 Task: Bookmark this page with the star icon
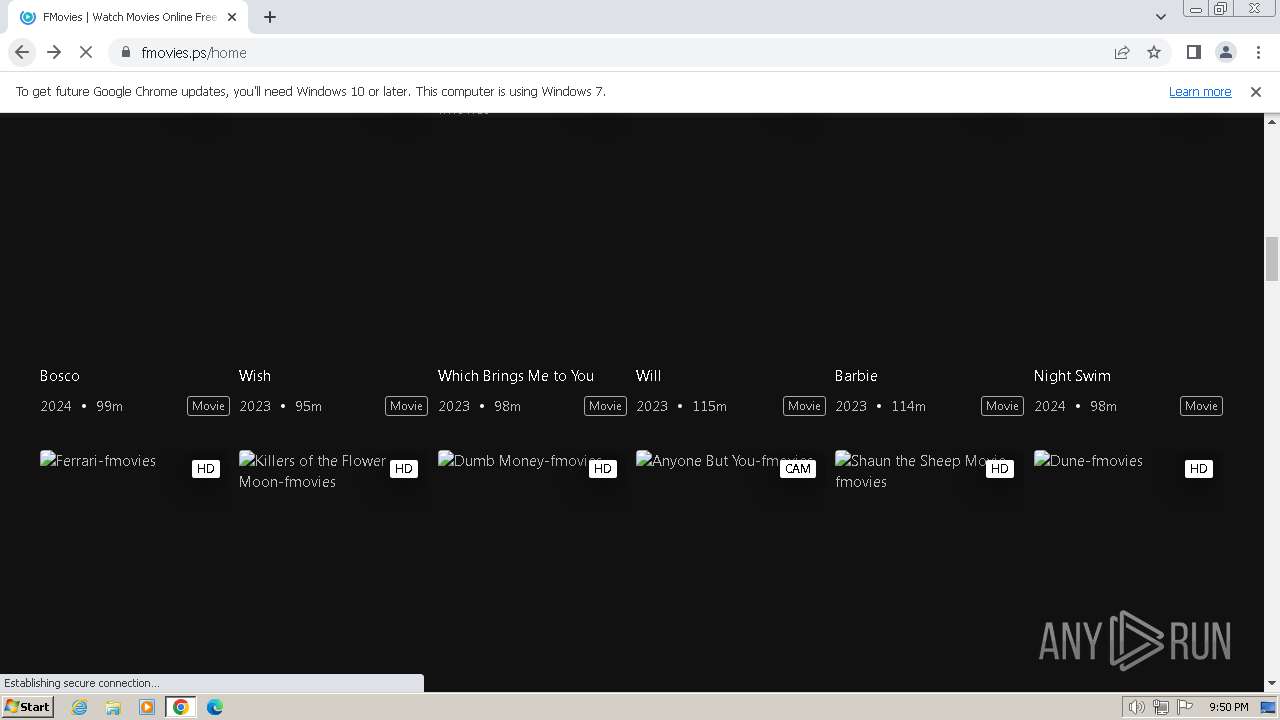pos(1154,52)
